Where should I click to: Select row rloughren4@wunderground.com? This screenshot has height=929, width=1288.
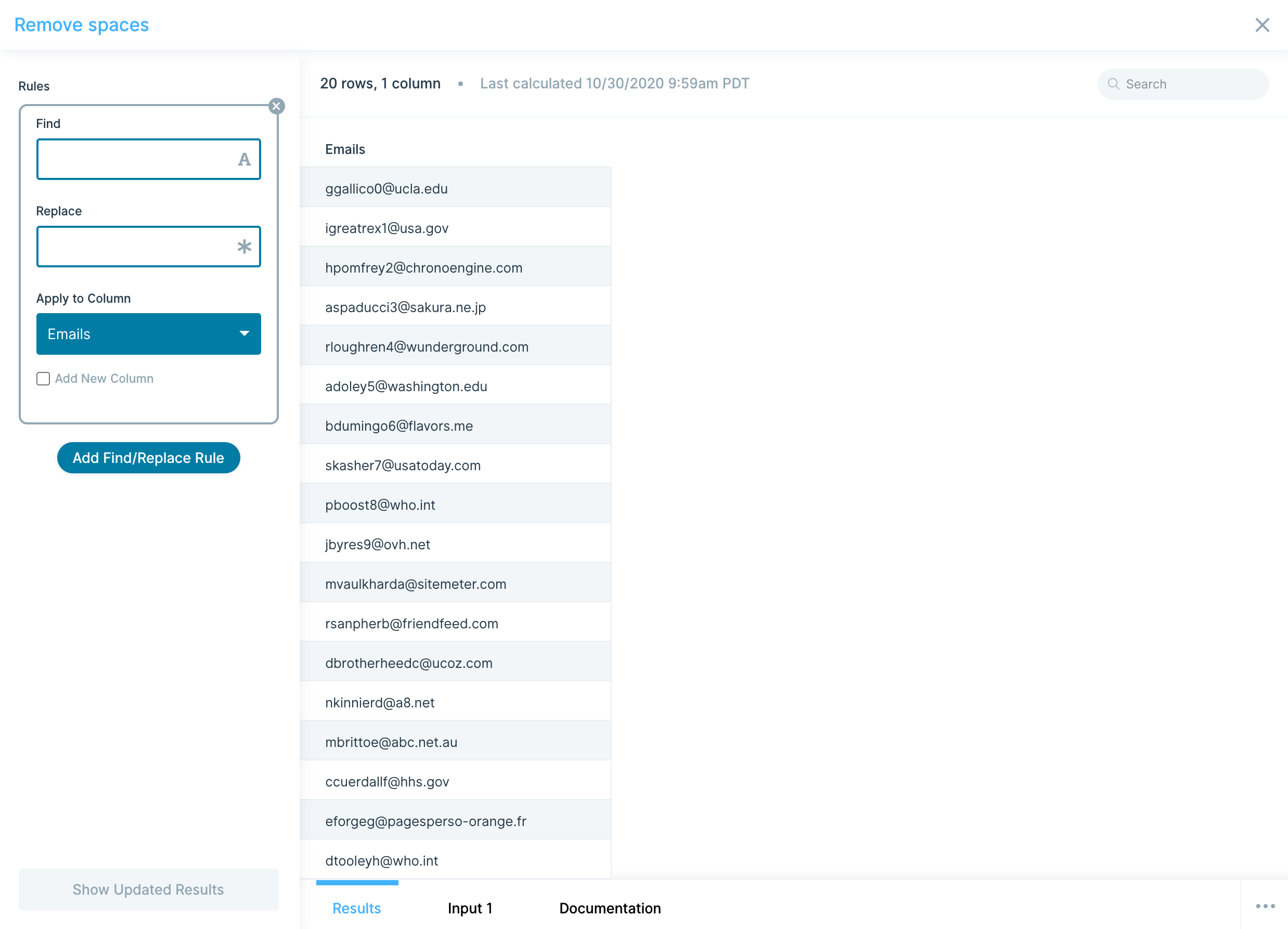click(456, 345)
